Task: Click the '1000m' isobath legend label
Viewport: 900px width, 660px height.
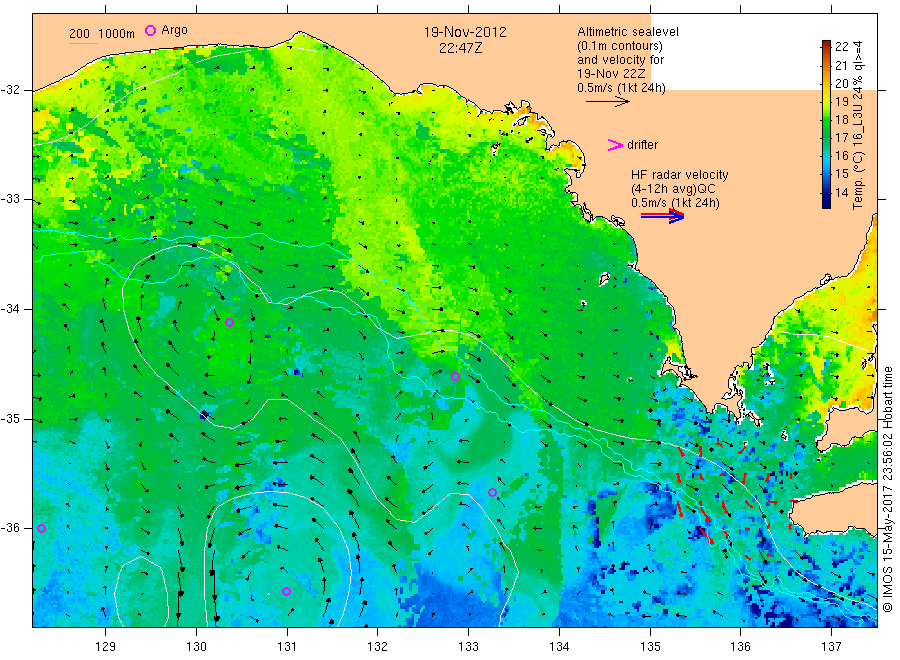Action: pyautogui.click(x=117, y=34)
